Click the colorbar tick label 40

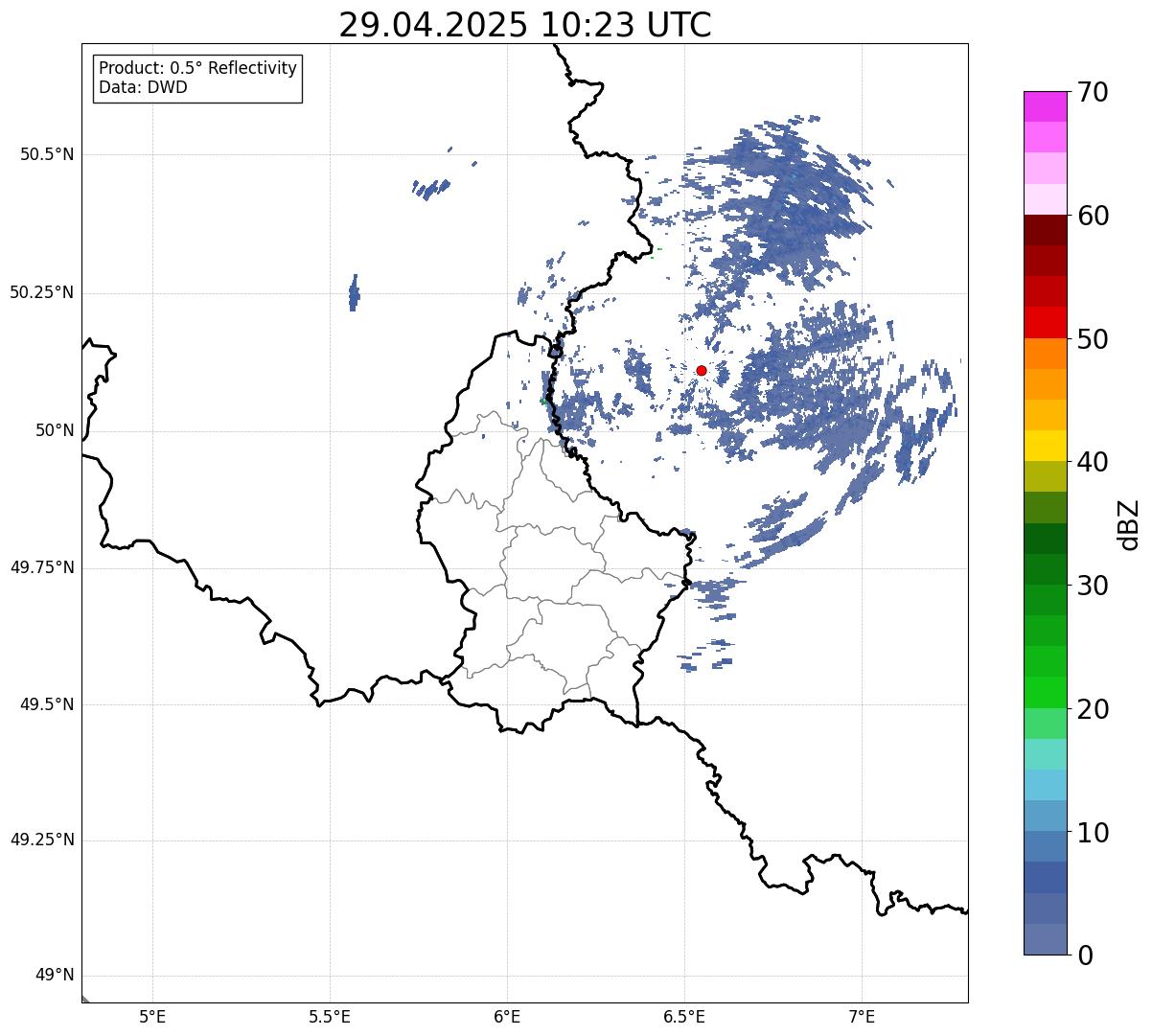1093,462
